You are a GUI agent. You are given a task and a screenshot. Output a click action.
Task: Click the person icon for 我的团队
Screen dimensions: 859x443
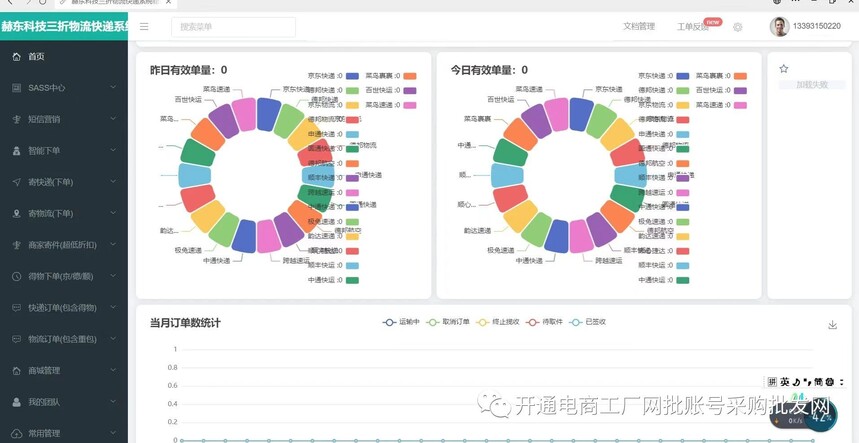point(16,402)
